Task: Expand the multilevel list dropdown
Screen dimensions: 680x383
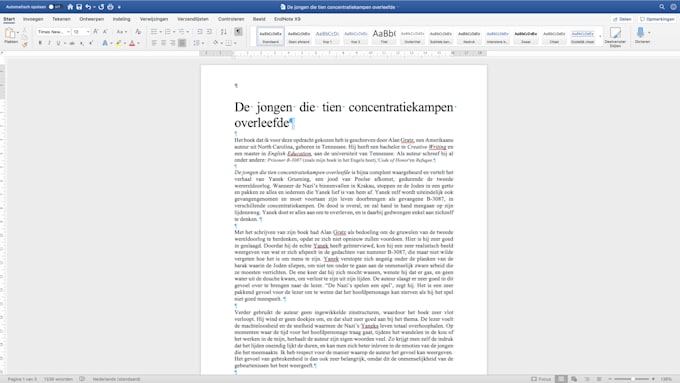Action: point(188,32)
